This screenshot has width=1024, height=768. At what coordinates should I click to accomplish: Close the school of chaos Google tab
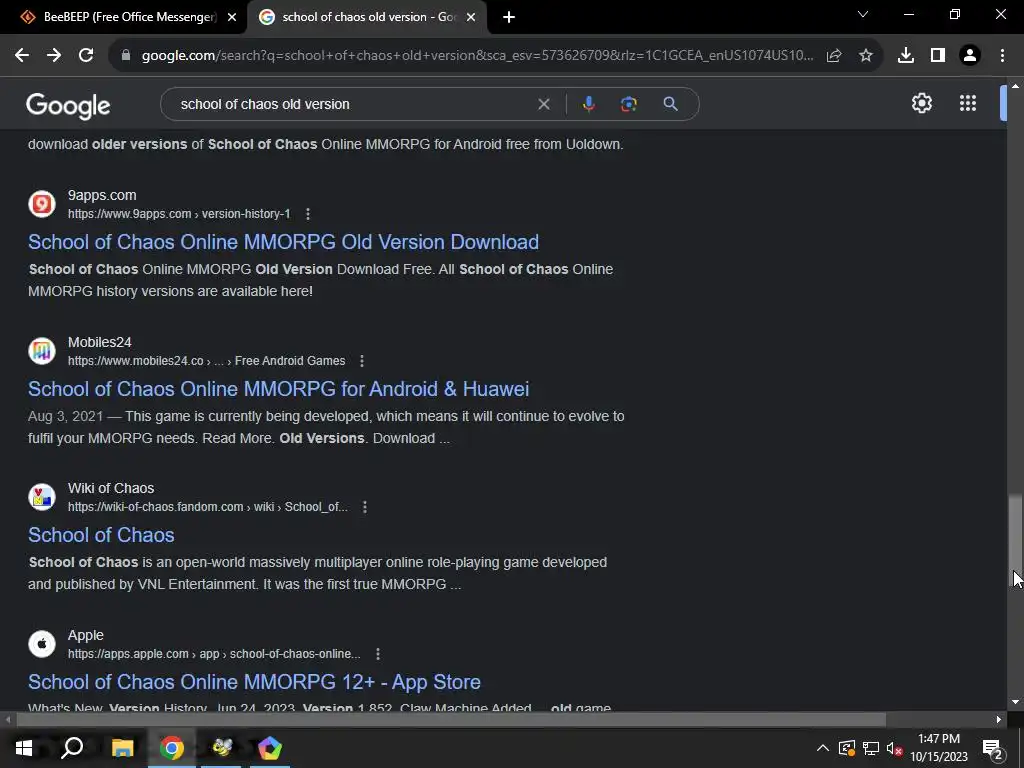[471, 17]
